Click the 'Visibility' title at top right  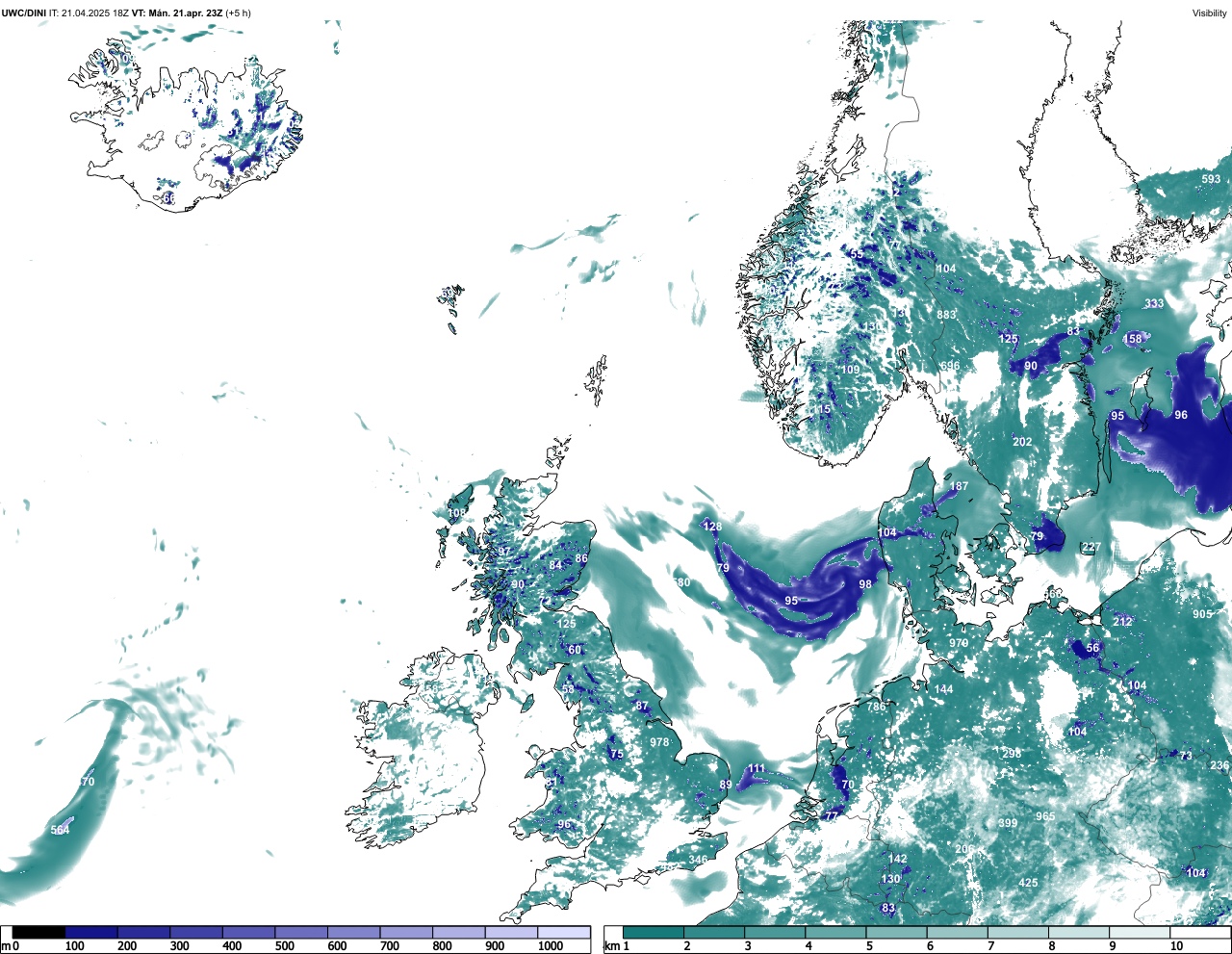coord(1210,13)
